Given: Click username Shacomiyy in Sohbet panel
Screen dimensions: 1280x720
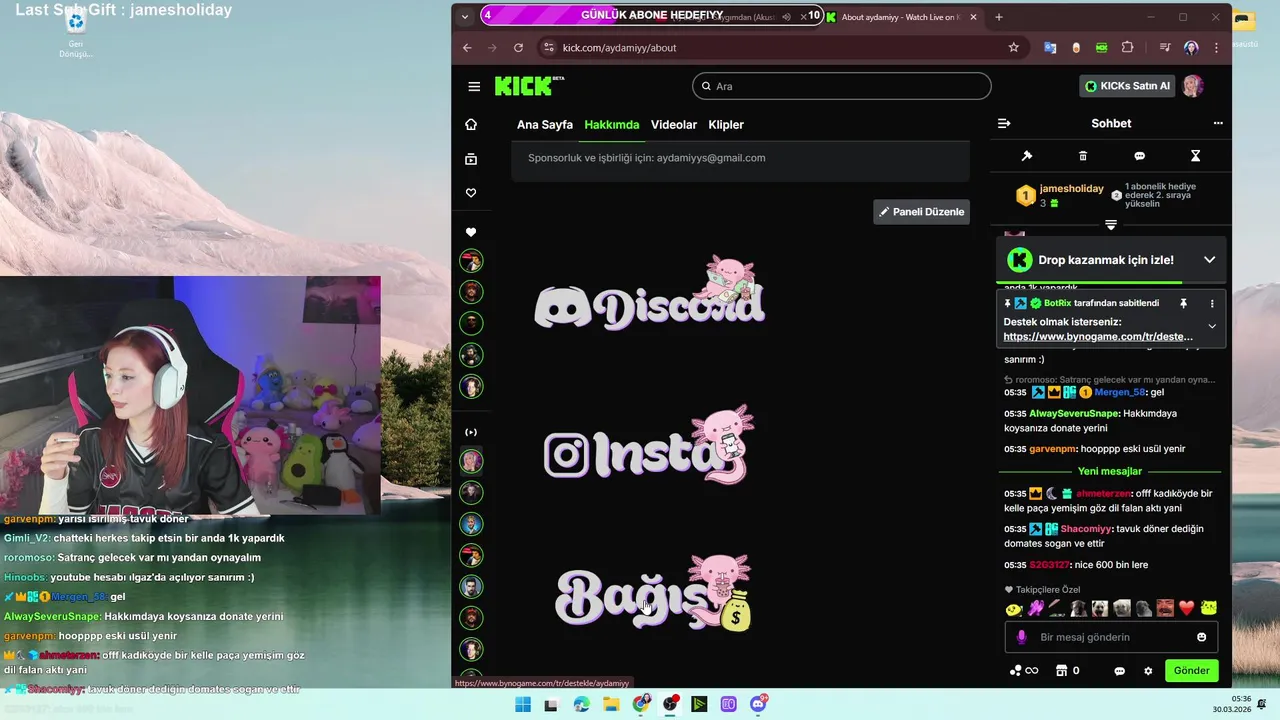Looking at the screenshot, I should point(1087,529).
